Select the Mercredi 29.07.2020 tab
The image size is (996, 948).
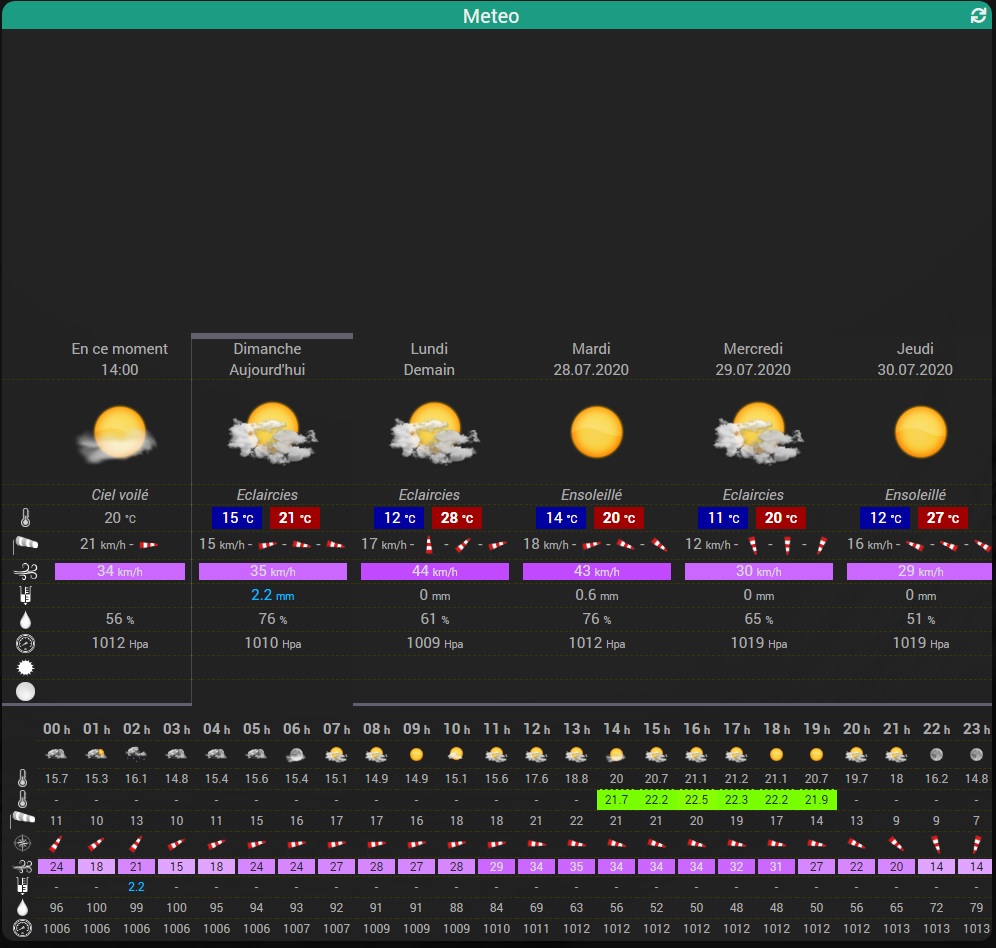point(753,359)
